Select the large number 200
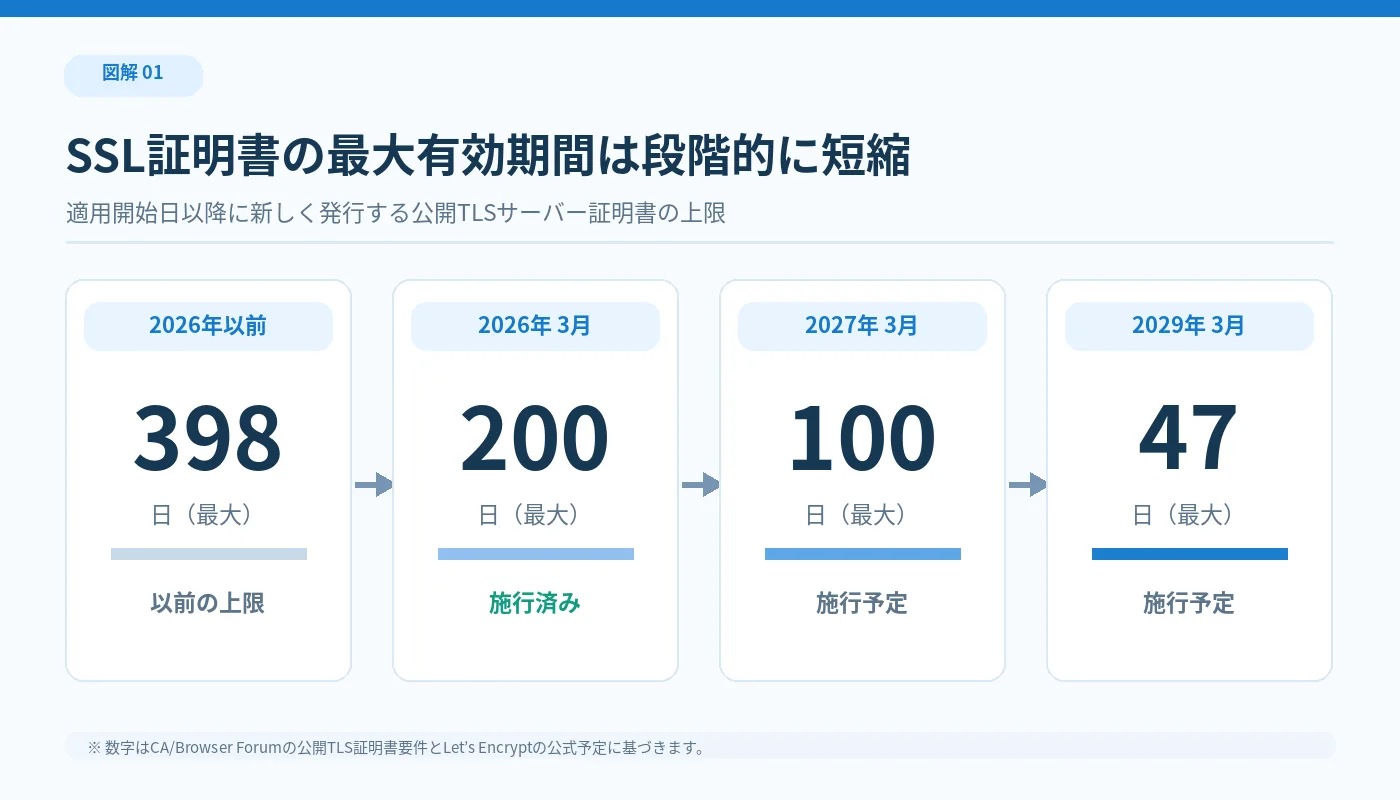The width and height of the screenshot is (1400, 800). pyautogui.click(x=535, y=438)
